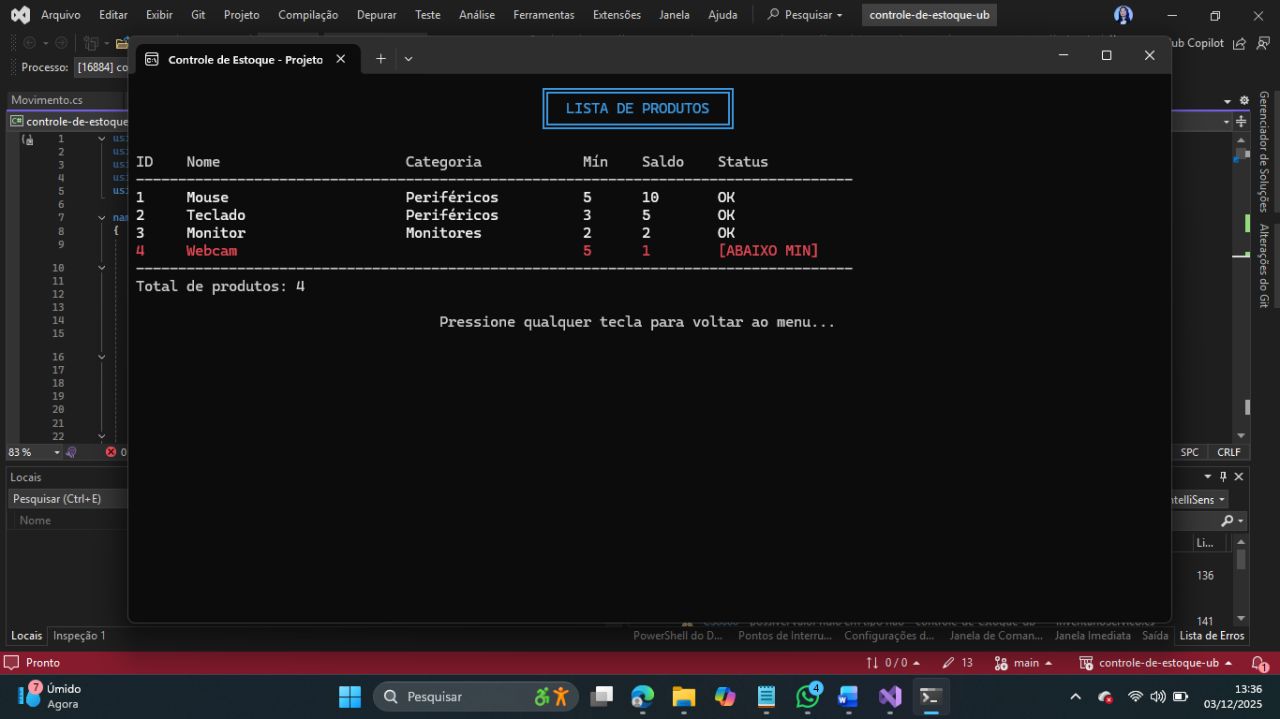Open the terminal profiles dropdown chevron
The image size is (1280, 719).
408,59
